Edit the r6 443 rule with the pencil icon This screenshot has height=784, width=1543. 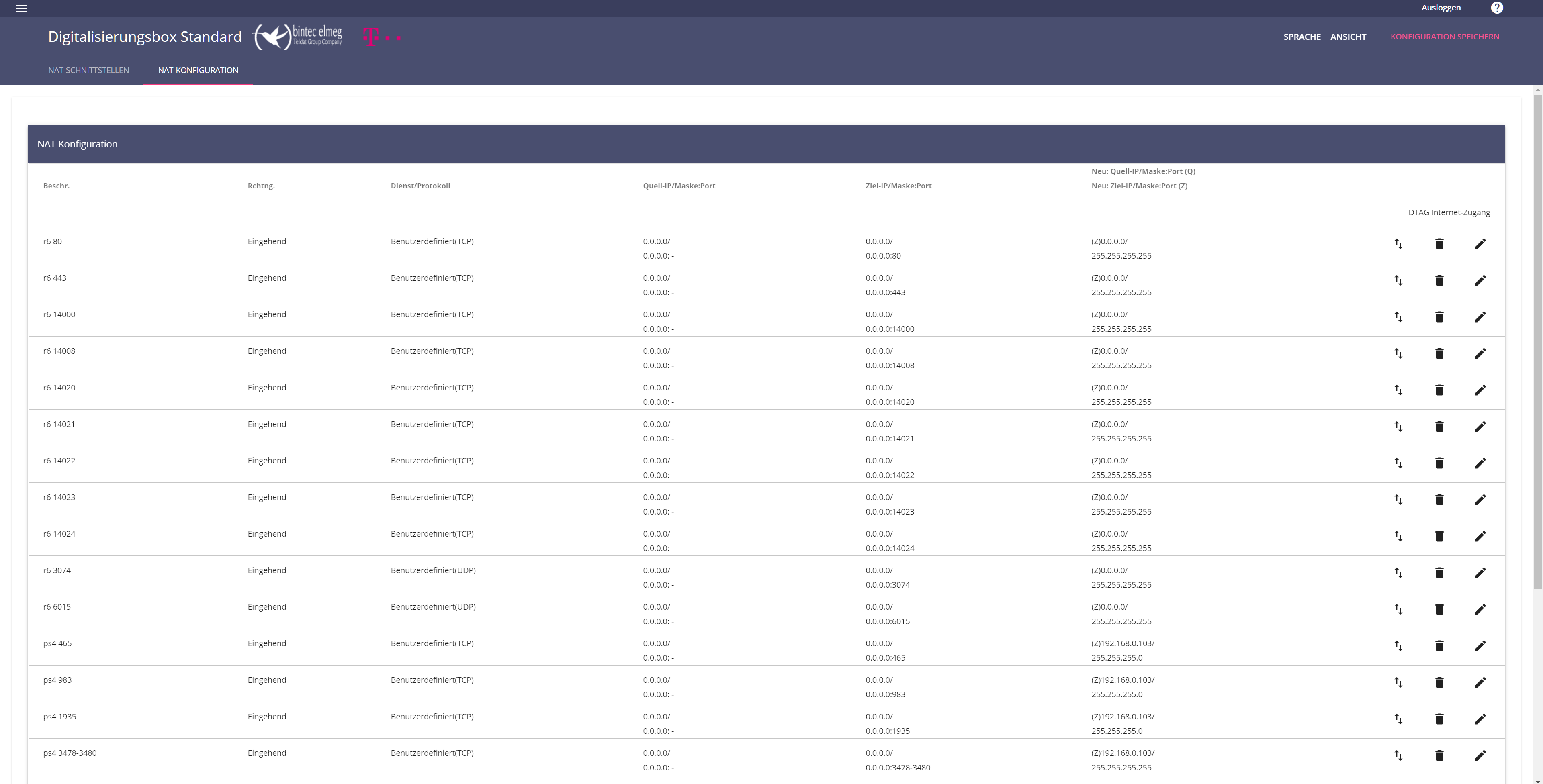tap(1480, 280)
